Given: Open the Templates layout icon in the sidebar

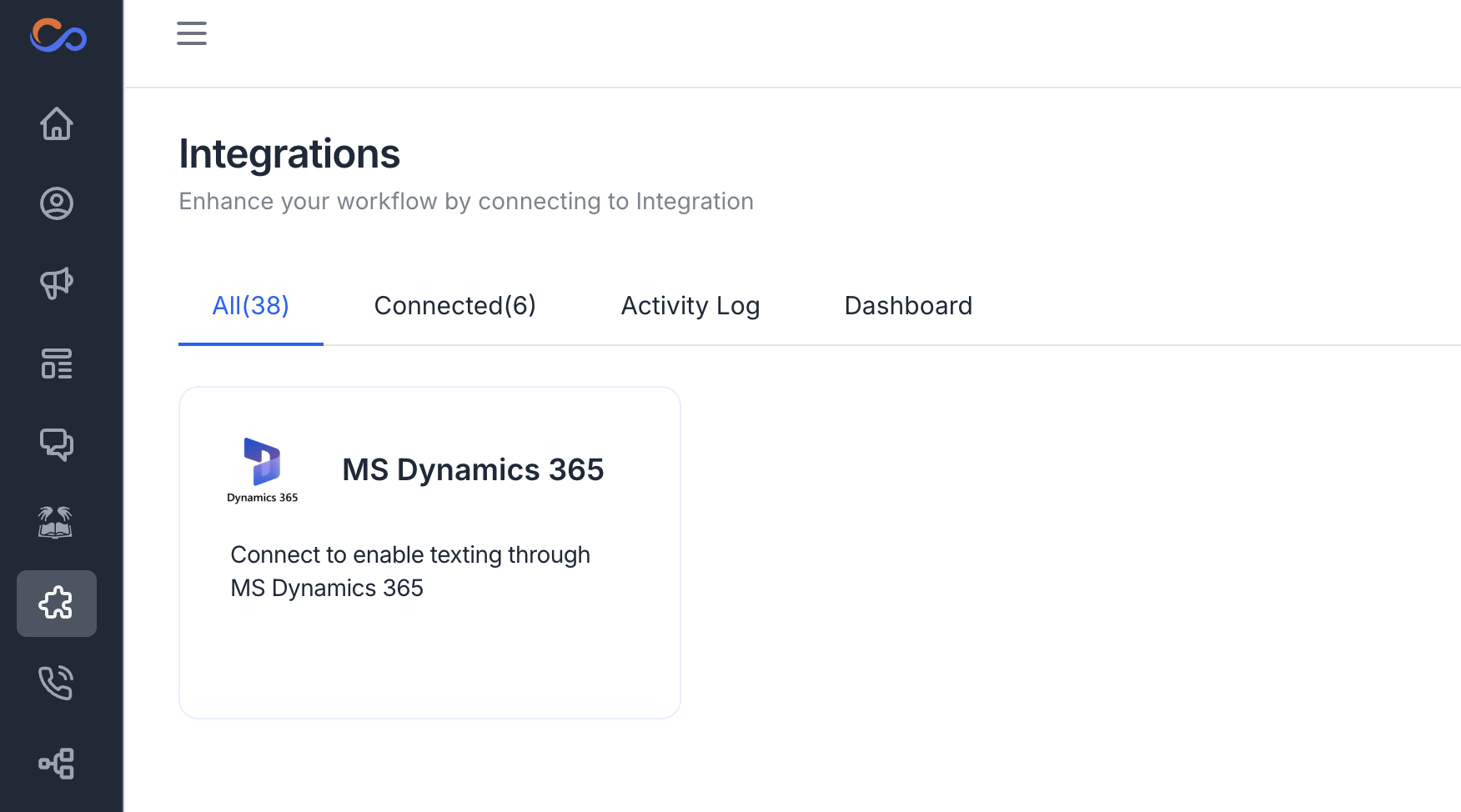Looking at the screenshot, I should (x=57, y=363).
